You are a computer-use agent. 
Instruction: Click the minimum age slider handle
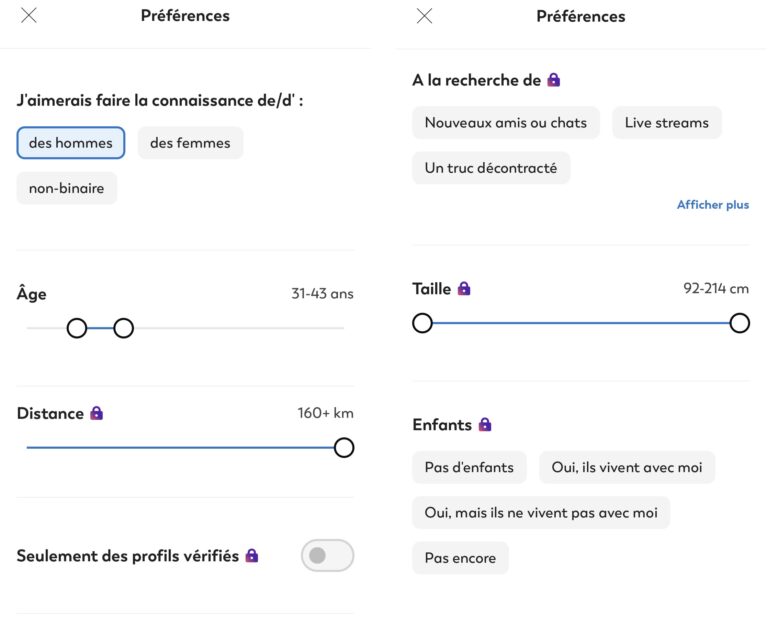point(77,328)
